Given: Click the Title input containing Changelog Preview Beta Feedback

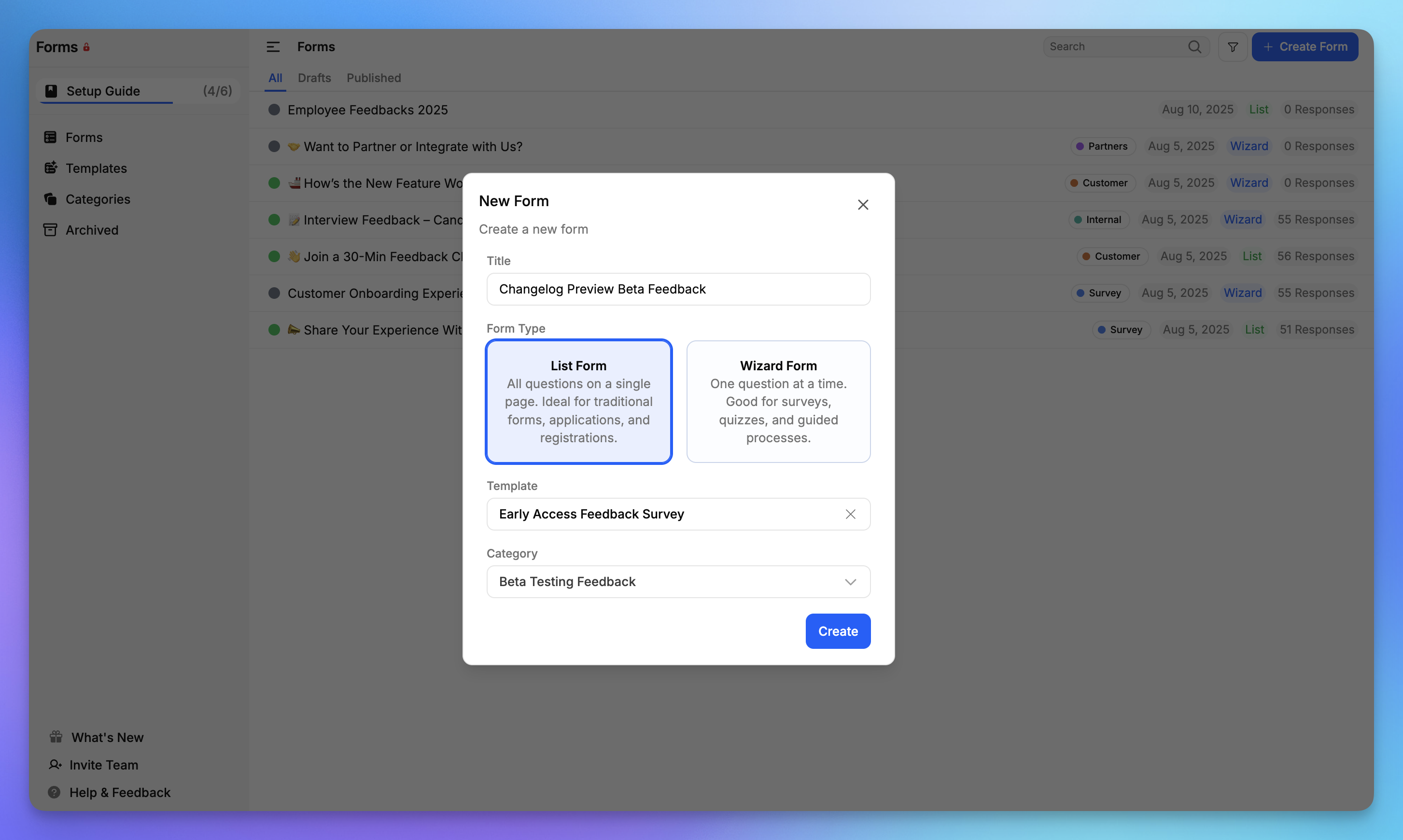Looking at the screenshot, I should click(x=678, y=289).
